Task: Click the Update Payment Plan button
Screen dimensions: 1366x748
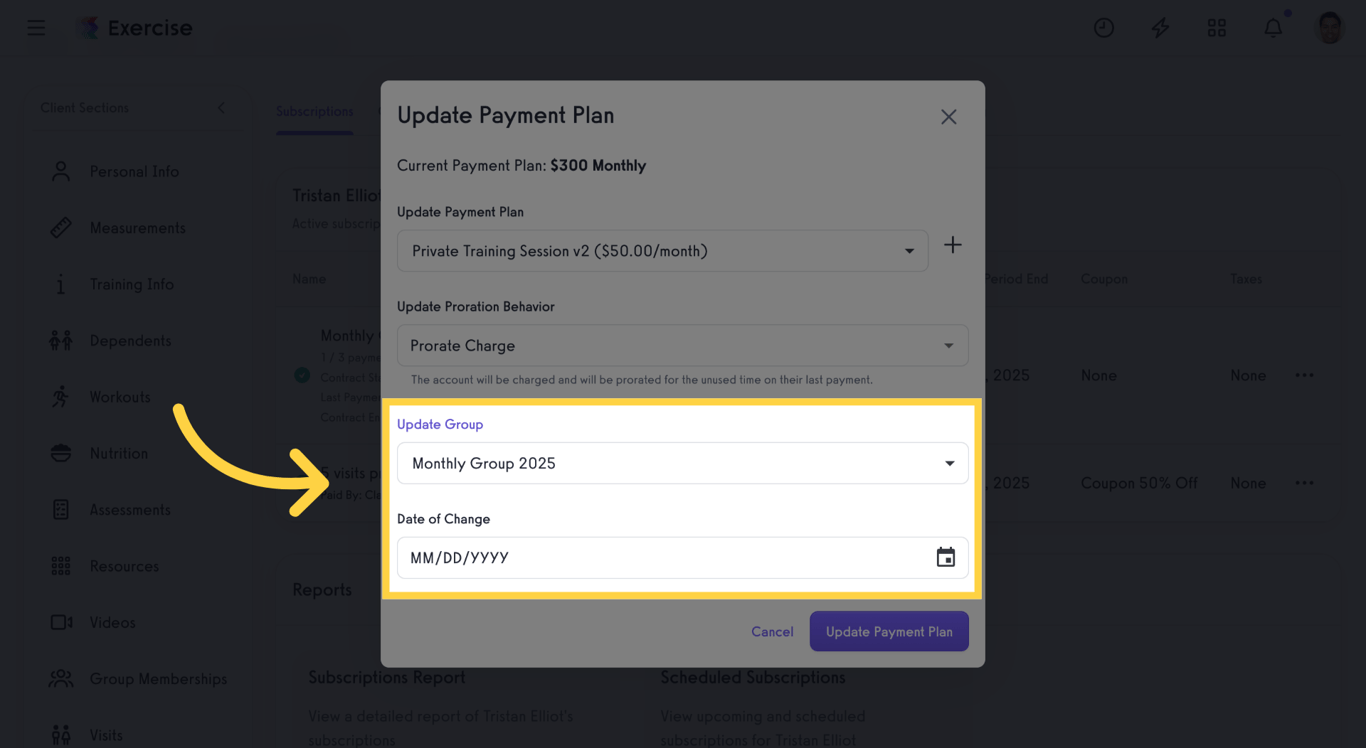Action: pyautogui.click(x=889, y=632)
